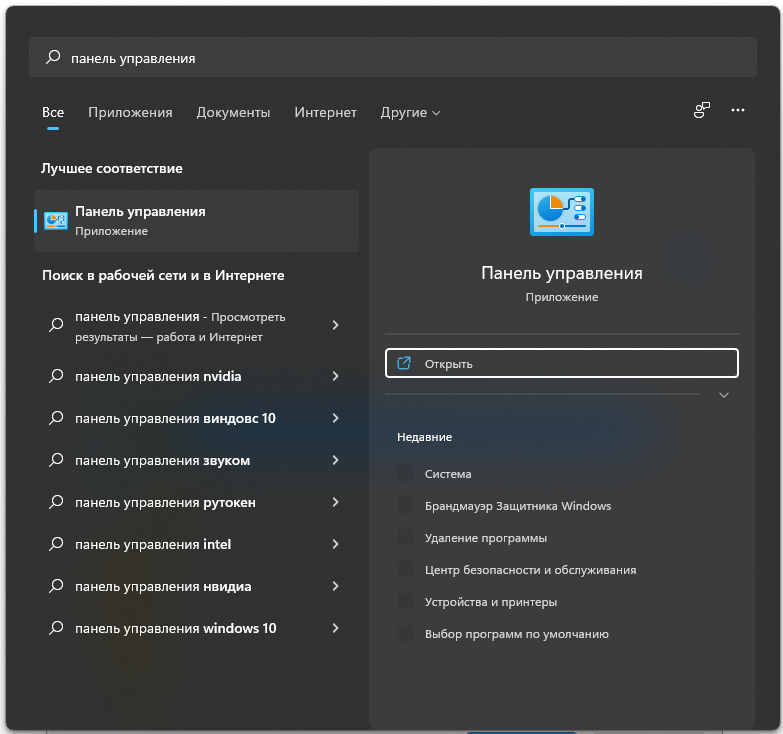The image size is (783, 734).
Task: Click the large Control Panel icon in preview
Action: point(562,212)
